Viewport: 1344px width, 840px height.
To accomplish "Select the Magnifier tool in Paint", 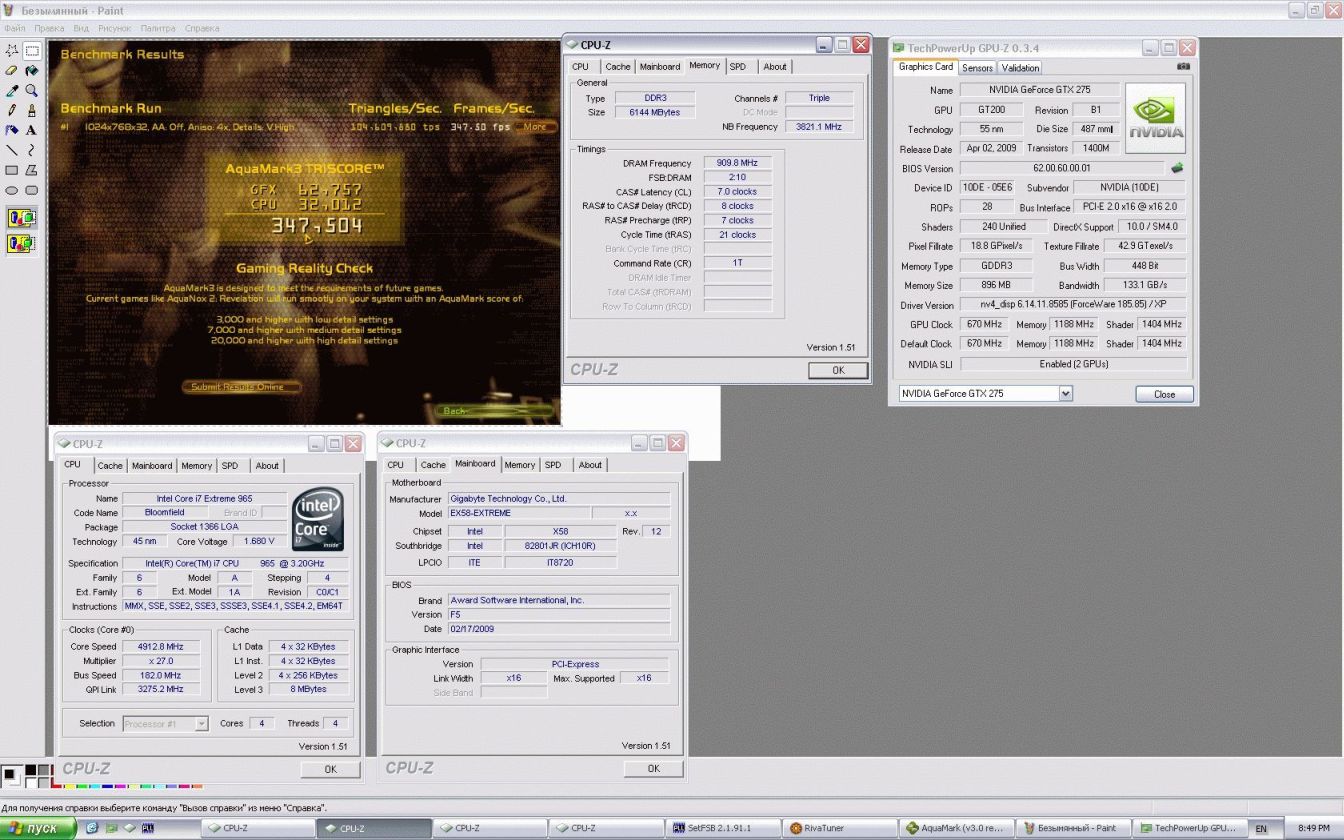I will coord(32,90).
